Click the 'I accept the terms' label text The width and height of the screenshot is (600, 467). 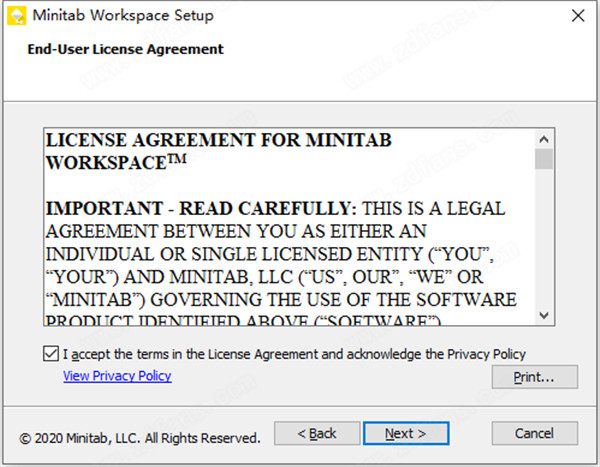coord(294,354)
